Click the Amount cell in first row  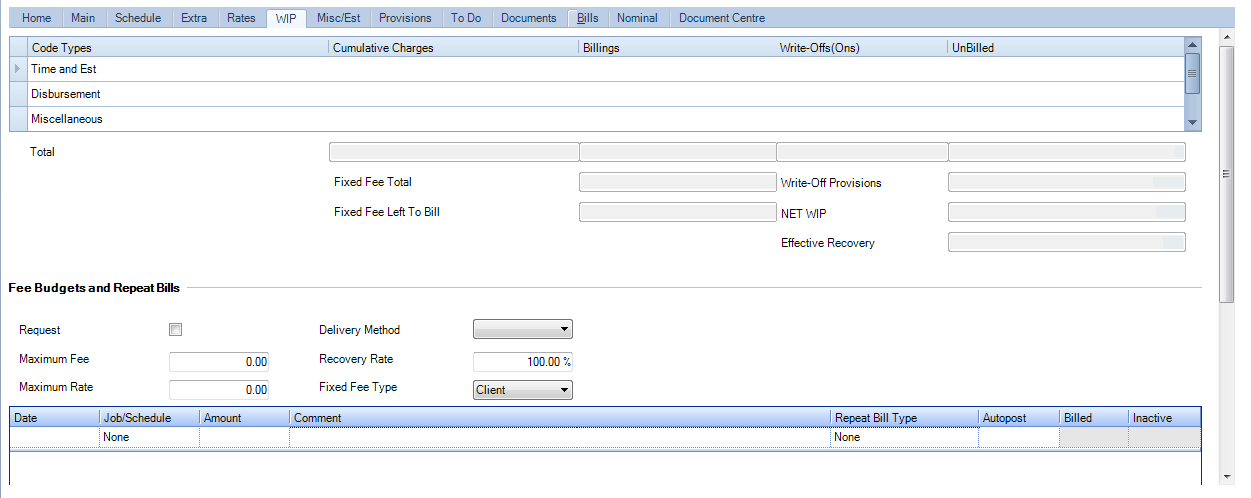pyautogui.click(x=244, y=437)
